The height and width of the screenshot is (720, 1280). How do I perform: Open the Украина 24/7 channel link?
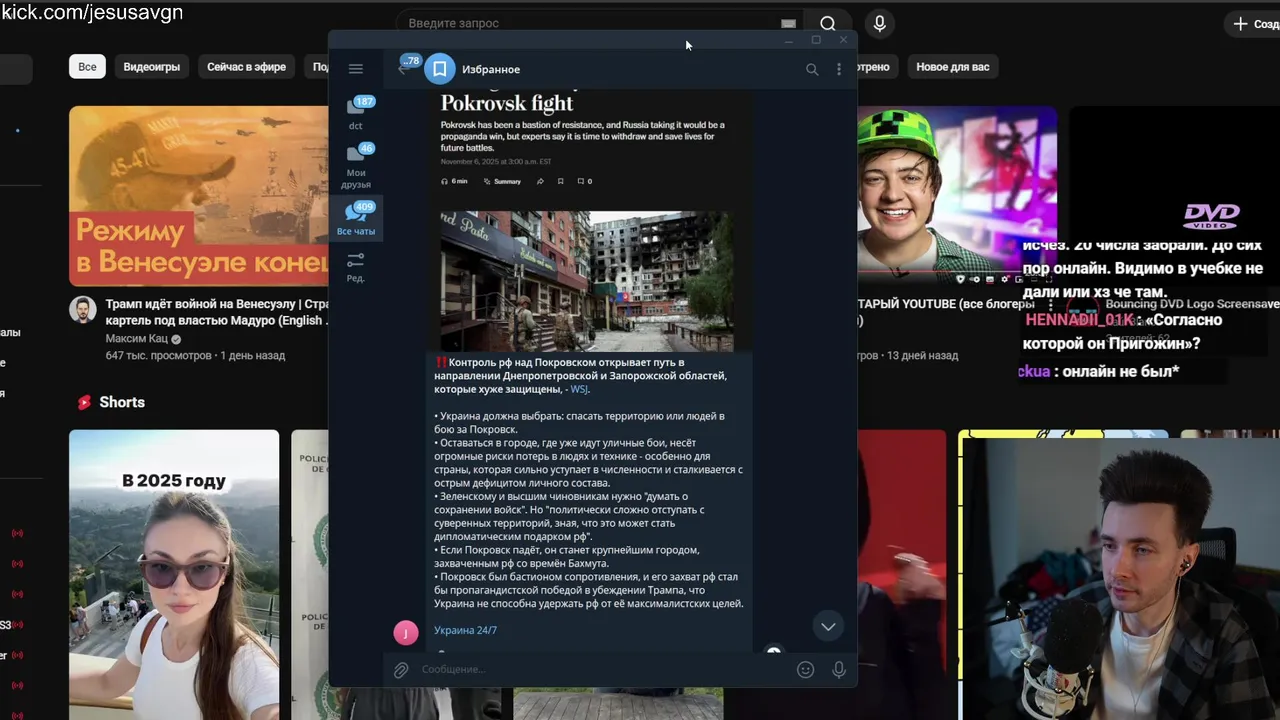pyautogui.click(x=465, y=630)
